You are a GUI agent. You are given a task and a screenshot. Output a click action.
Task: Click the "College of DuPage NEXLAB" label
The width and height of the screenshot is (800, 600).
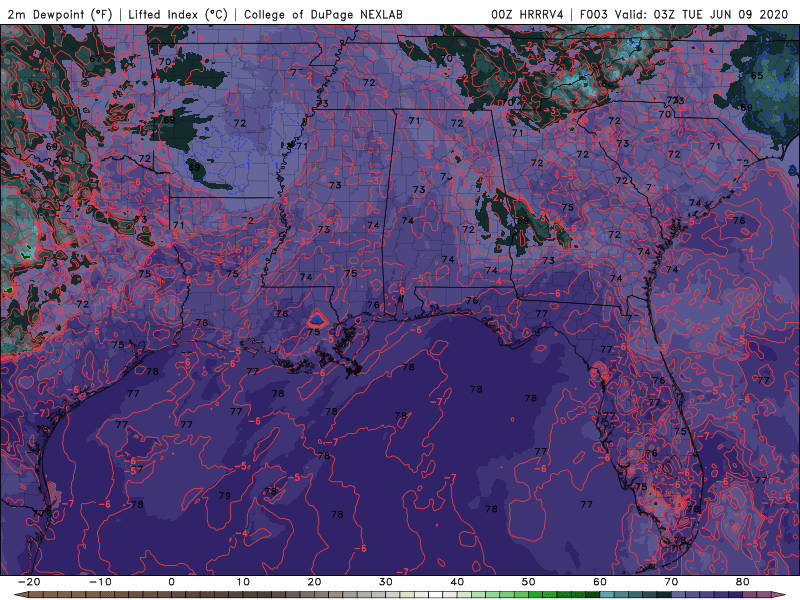click(323, 14)
